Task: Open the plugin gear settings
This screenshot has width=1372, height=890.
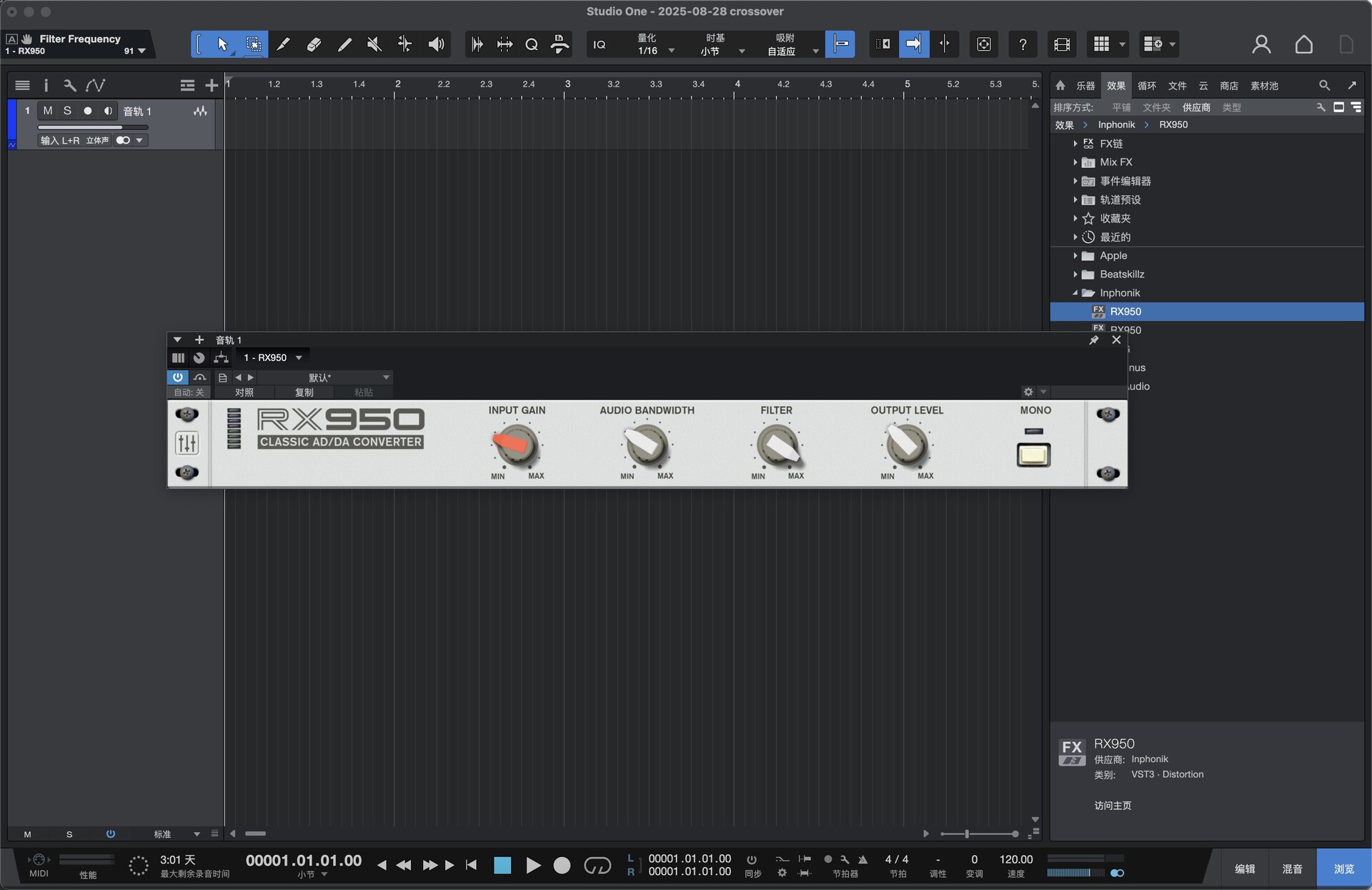Action: click(1028, 392)
